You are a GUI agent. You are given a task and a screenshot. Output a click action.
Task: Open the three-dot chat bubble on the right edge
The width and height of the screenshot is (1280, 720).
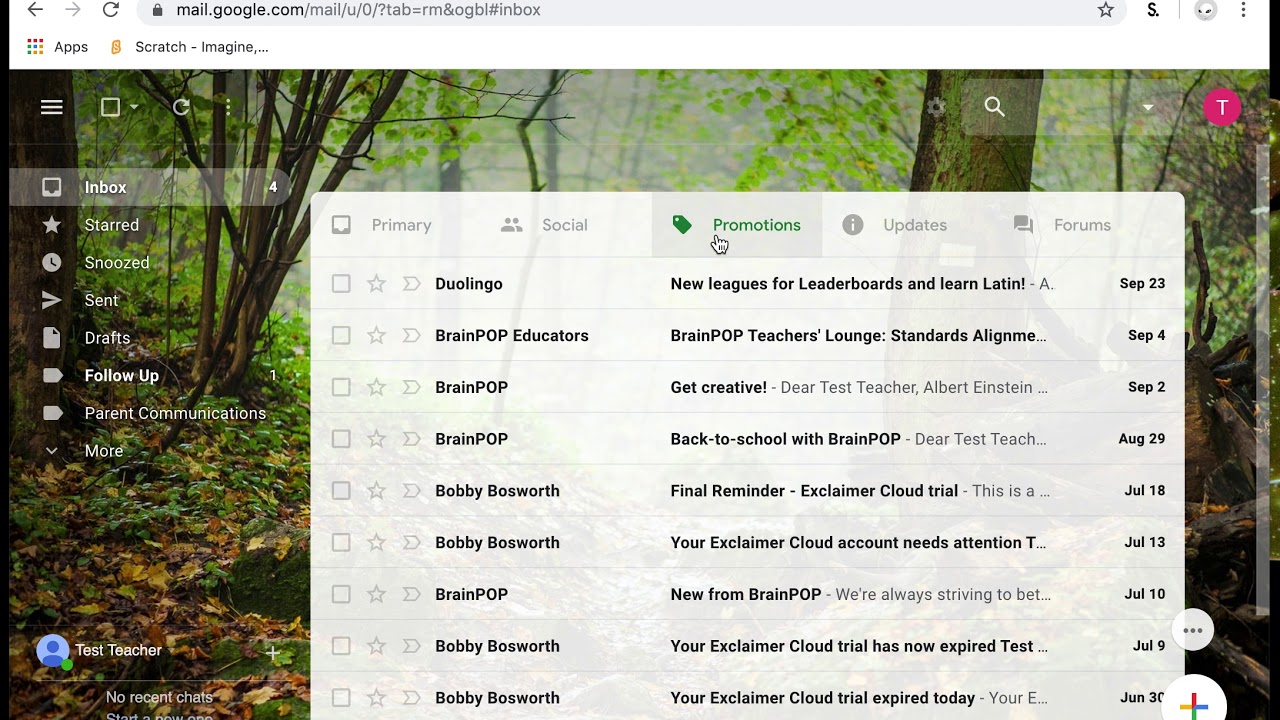pyautogui.click(x=1192, y=630)
